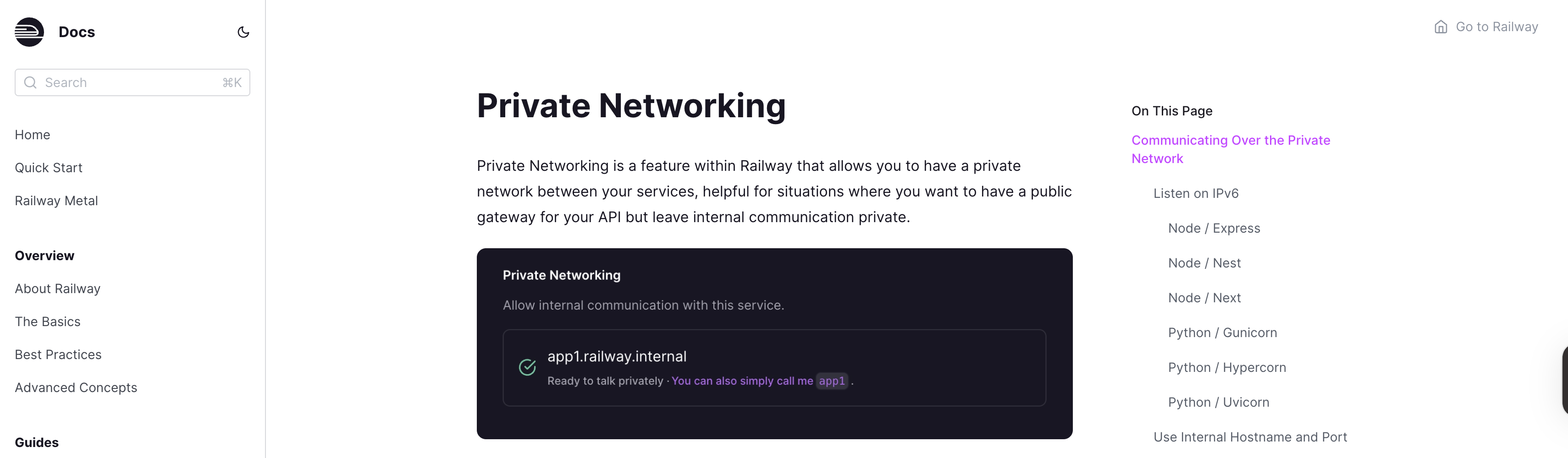1568x458 pixels.
Task: Open About Railway under Overview
Action: click(57, 288)
